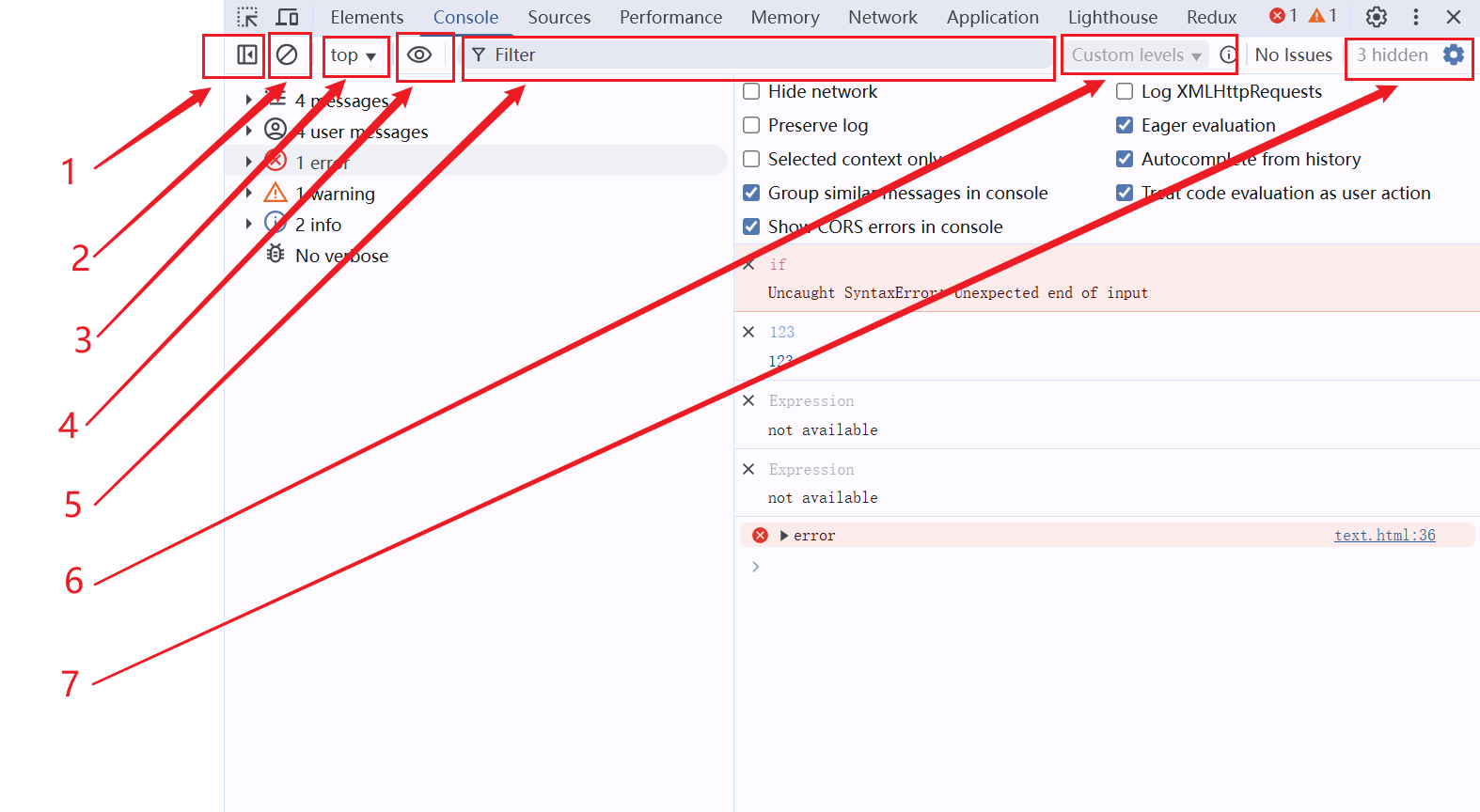Toggle the device toolbar icon
Image resolution: width=1480 pixels, height=812 pixels.
click(287, 17)
